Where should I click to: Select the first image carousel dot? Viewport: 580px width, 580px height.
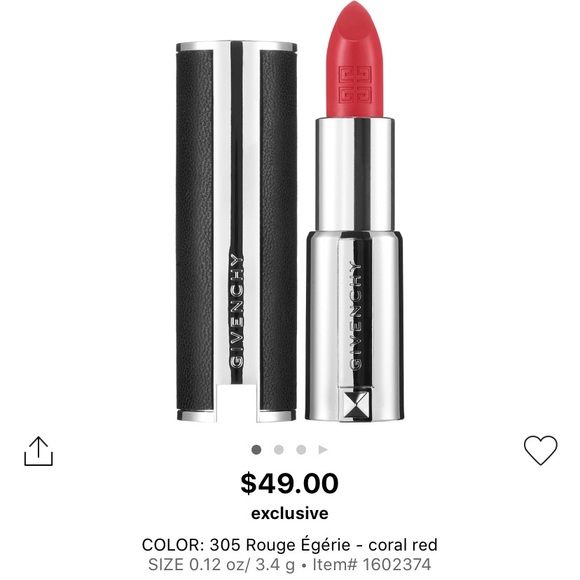[256, 450]
